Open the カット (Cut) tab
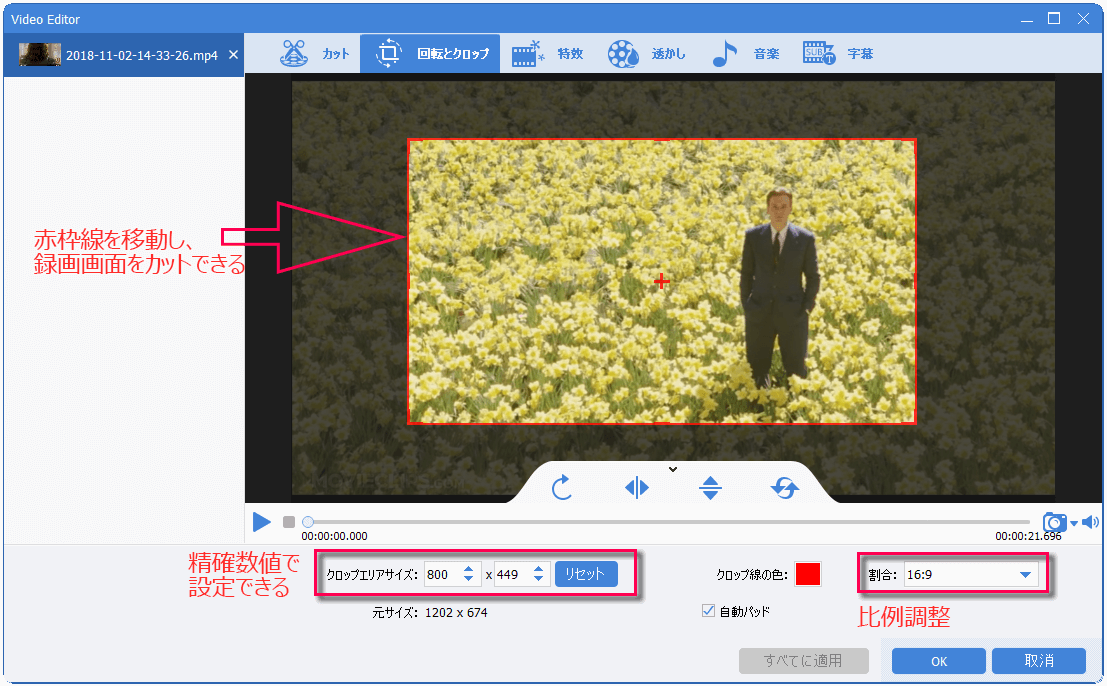Screen dimensions: 1107x686 coord(314,54)
